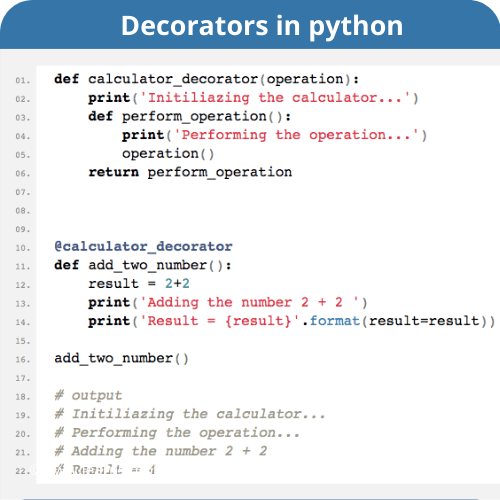Select the 'def perform_operation():' line
Viewport: 500px width, 500px height.
click(190, 117)
